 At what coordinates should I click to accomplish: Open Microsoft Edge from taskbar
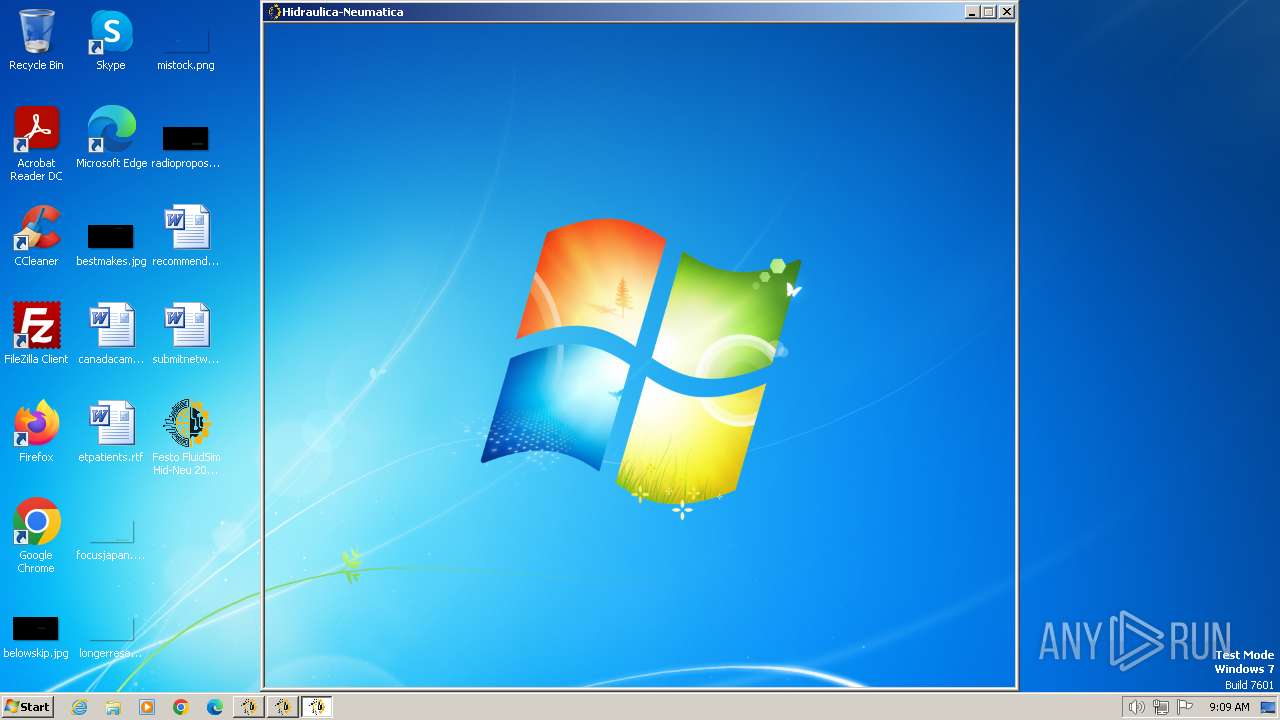pyautogui.click(x=215, y=707)
